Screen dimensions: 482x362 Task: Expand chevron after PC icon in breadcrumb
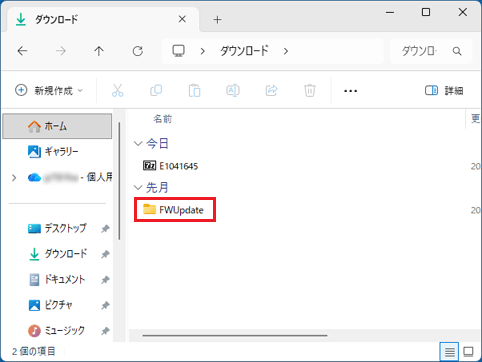coord(202,51)
